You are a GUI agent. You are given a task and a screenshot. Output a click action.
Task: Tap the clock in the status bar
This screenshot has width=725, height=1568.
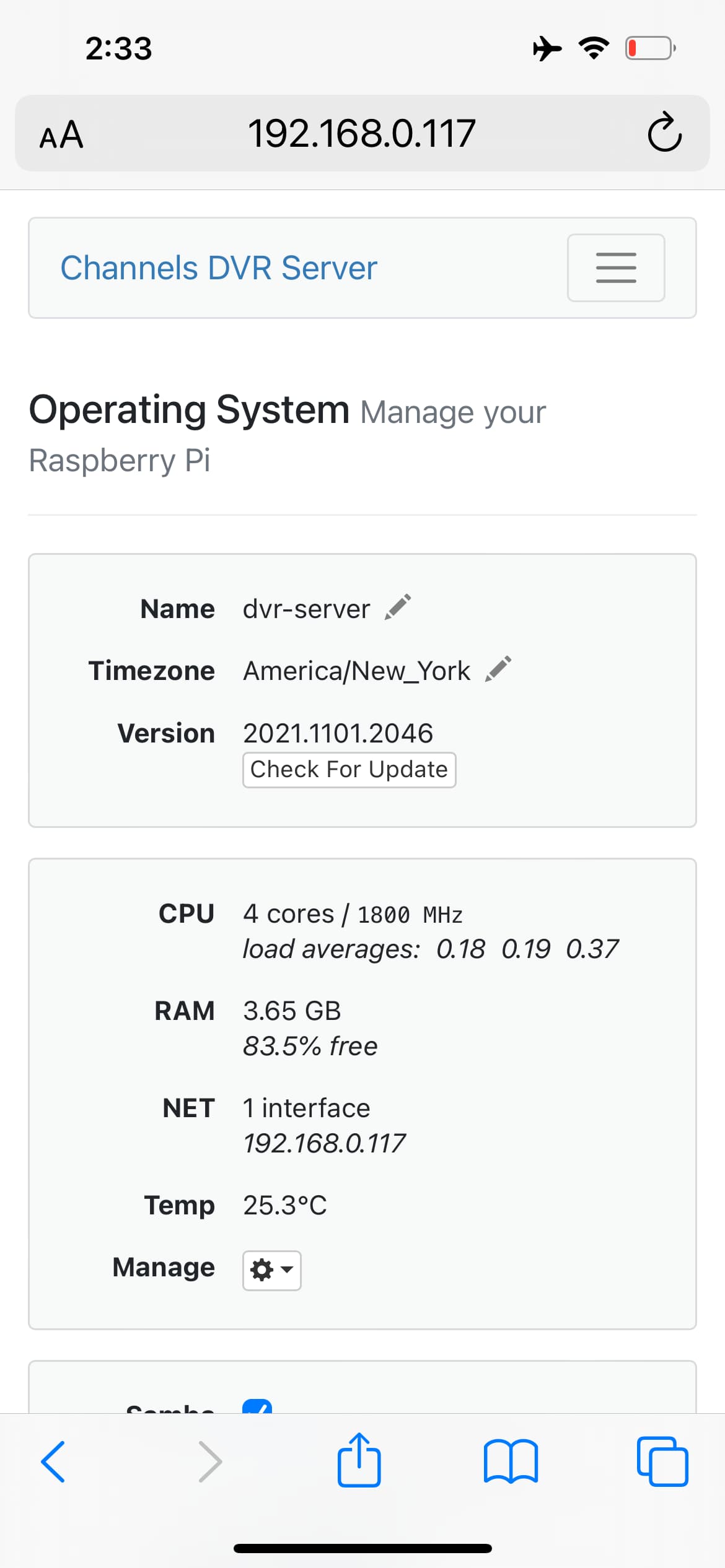[118, 48]
